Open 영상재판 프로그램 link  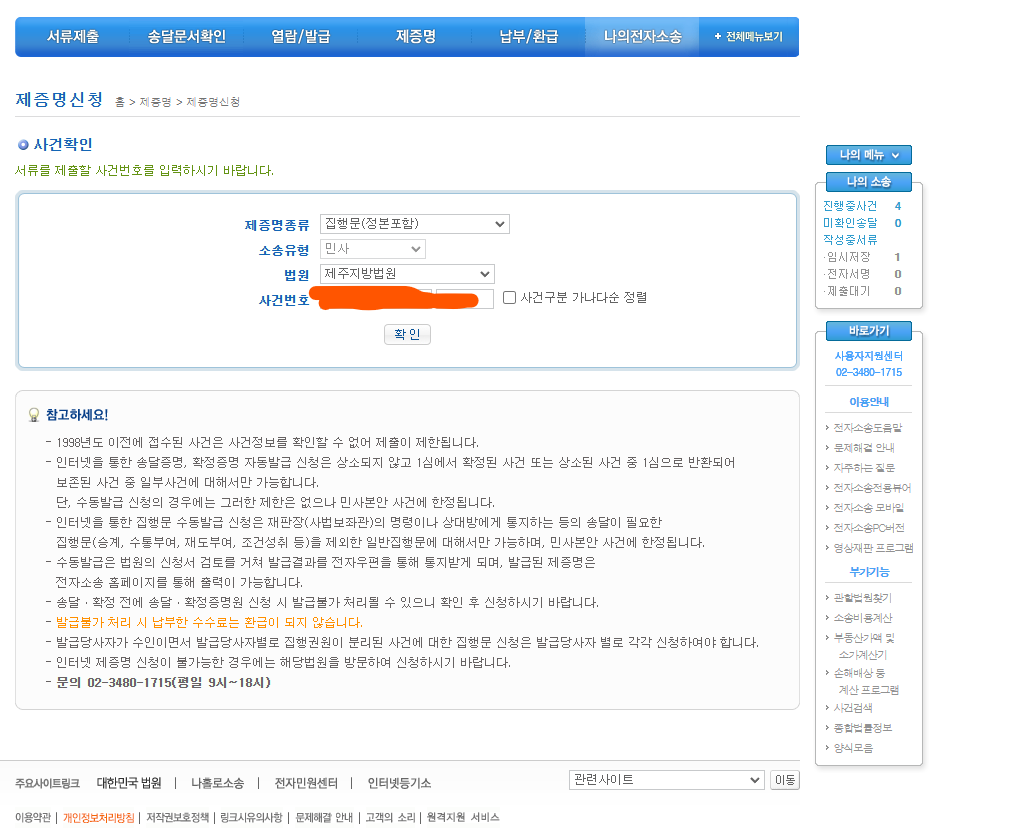coord(873,547)
